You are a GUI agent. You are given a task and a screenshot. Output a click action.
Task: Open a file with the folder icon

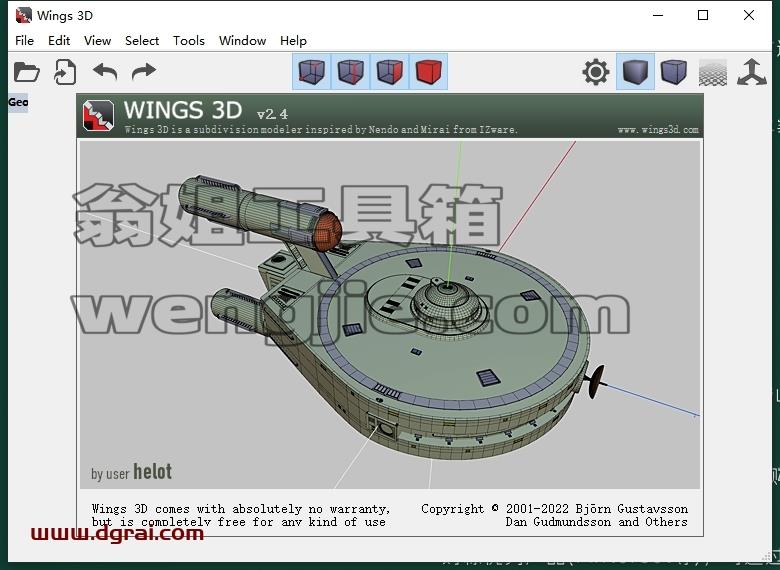point(26,72)
